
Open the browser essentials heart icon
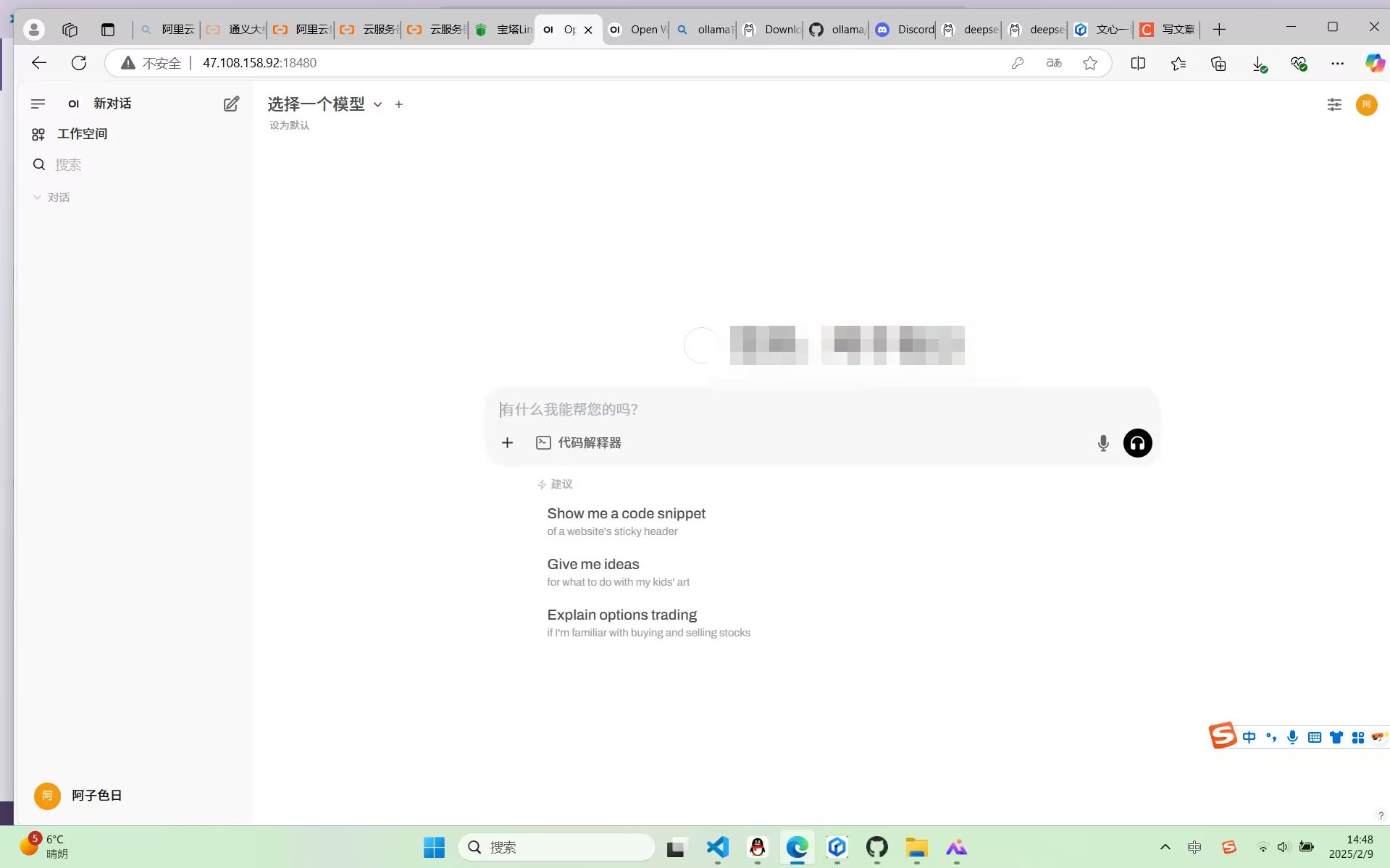[x=1299, y=64]
